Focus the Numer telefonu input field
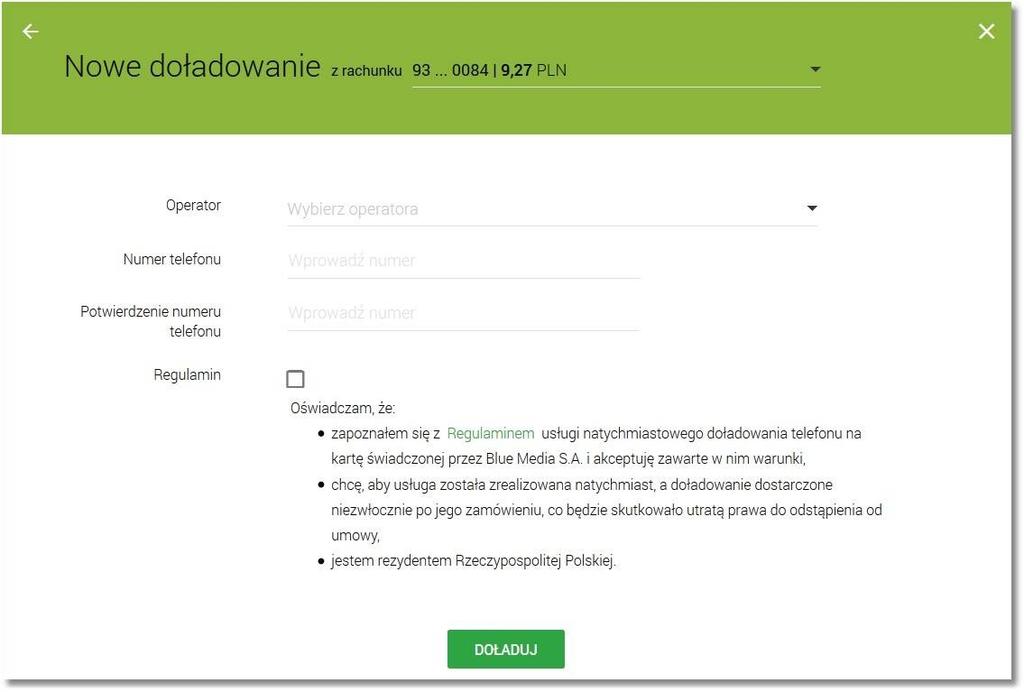 (x=463, y=260)
